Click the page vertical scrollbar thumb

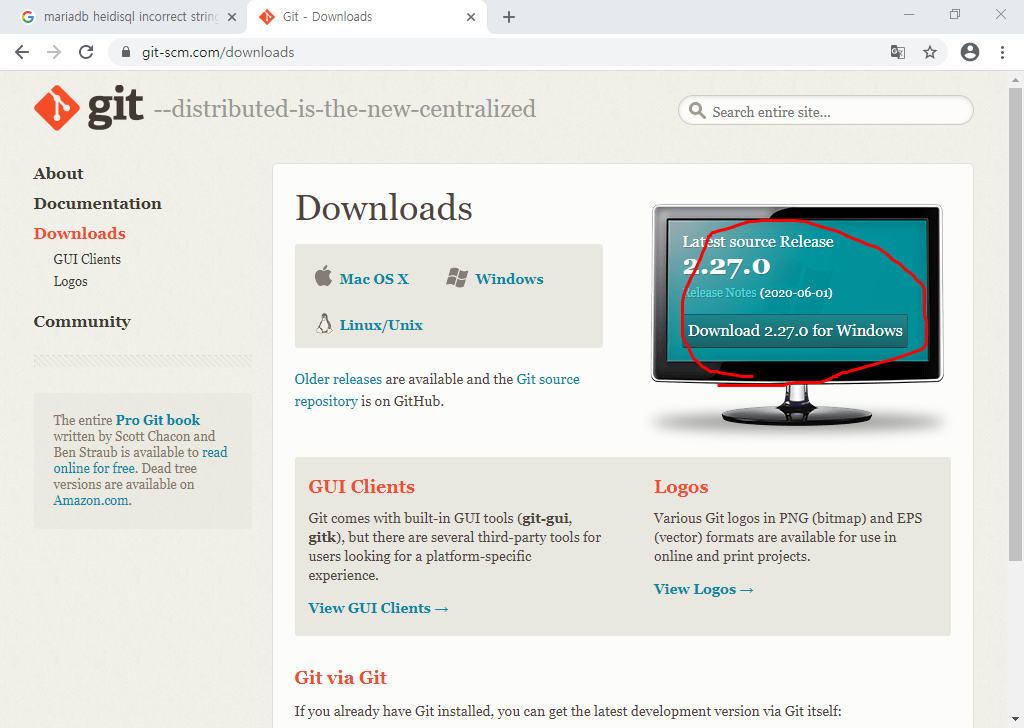click(x=1015, y=324)
